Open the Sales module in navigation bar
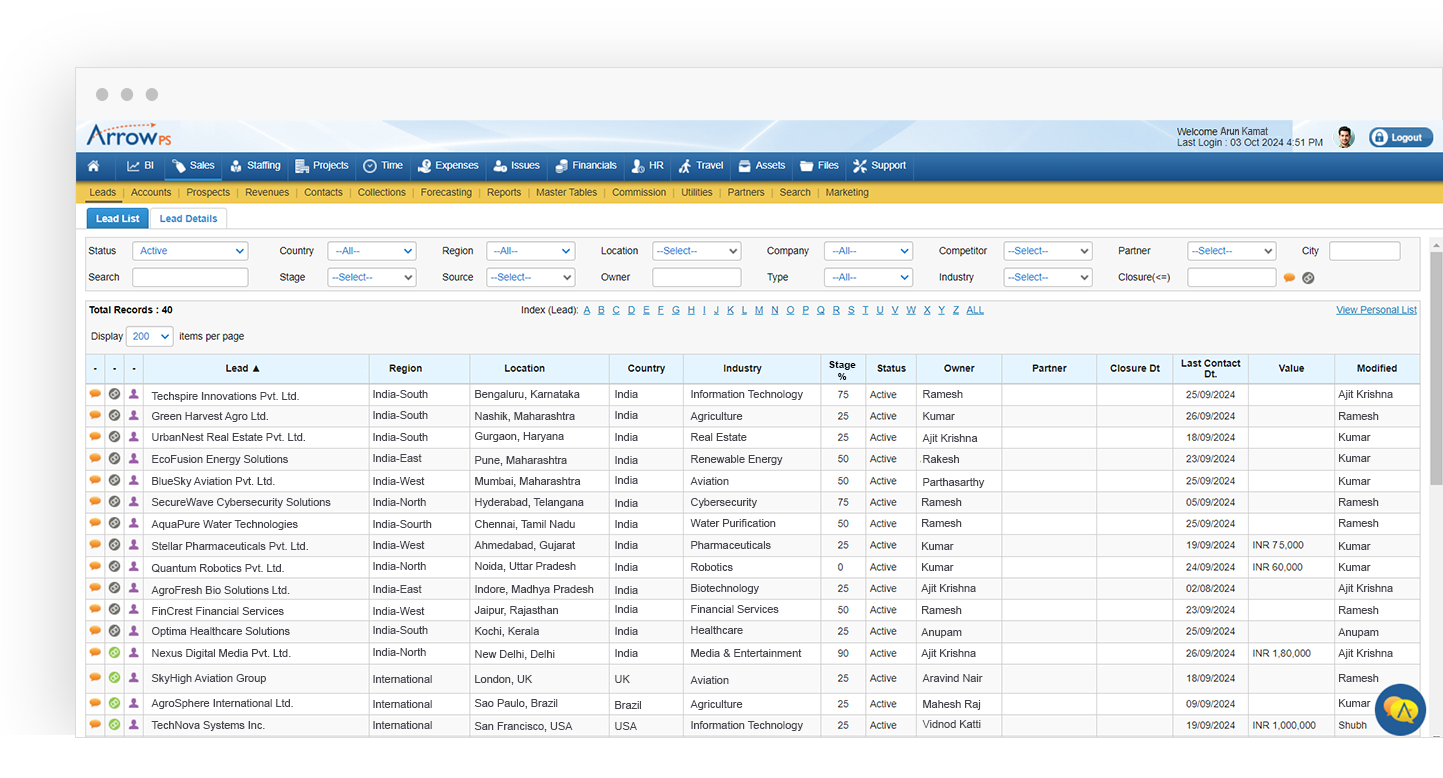This screenshot has height=778, width=1443. point(194,166)
